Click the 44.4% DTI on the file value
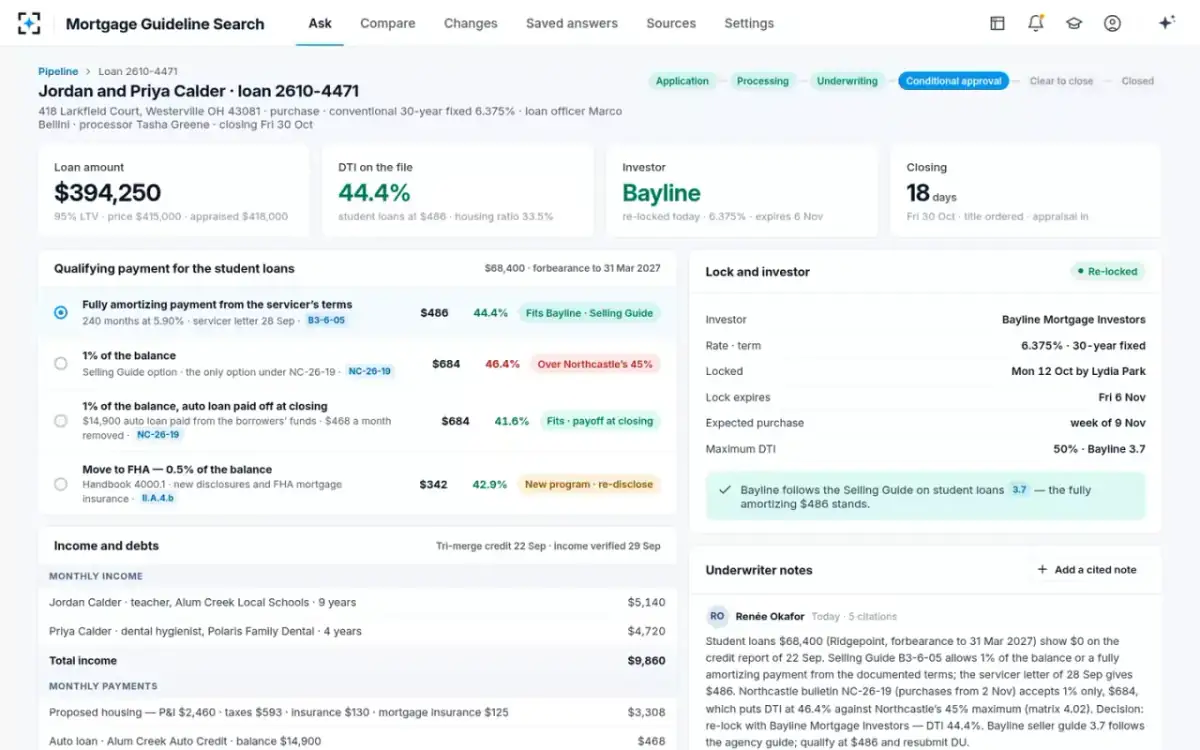Image resolution: width=1200 pixels, height=750 pixels. pyautogui.click(x=374, y=193)
